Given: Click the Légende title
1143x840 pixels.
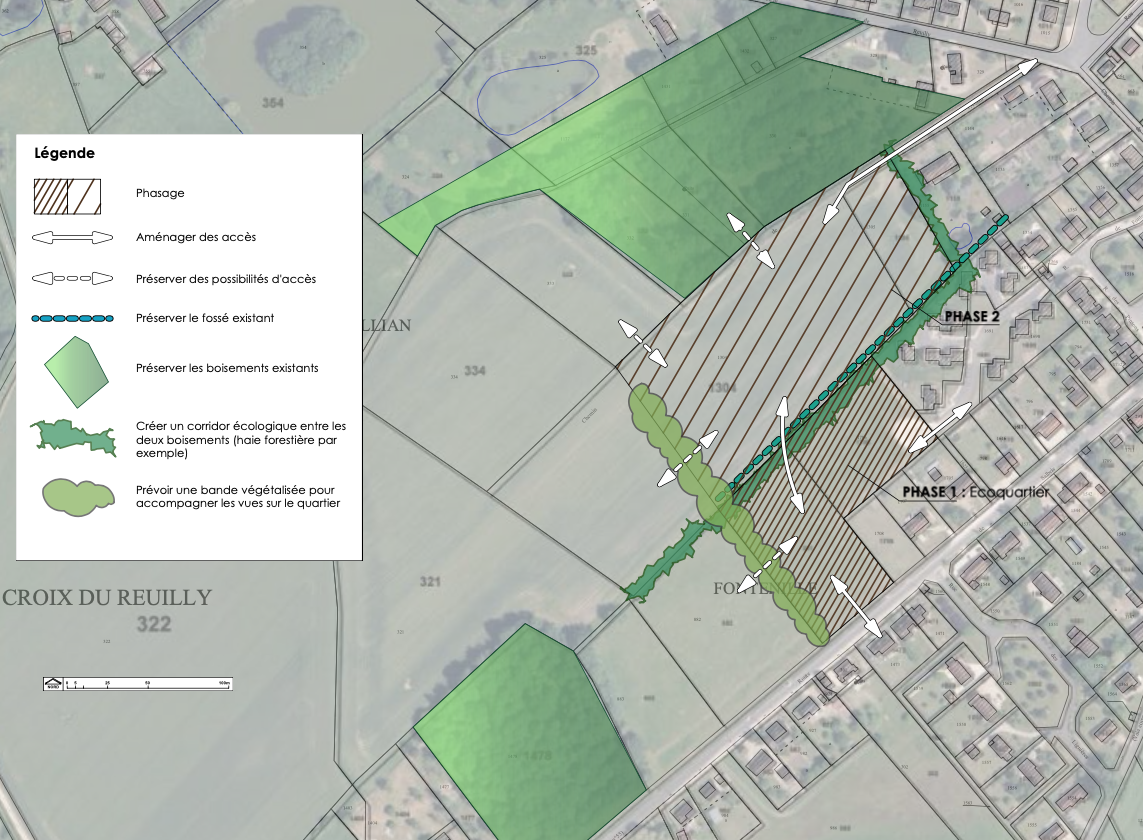Looking at the screenshot, I should tap(64, 154).
